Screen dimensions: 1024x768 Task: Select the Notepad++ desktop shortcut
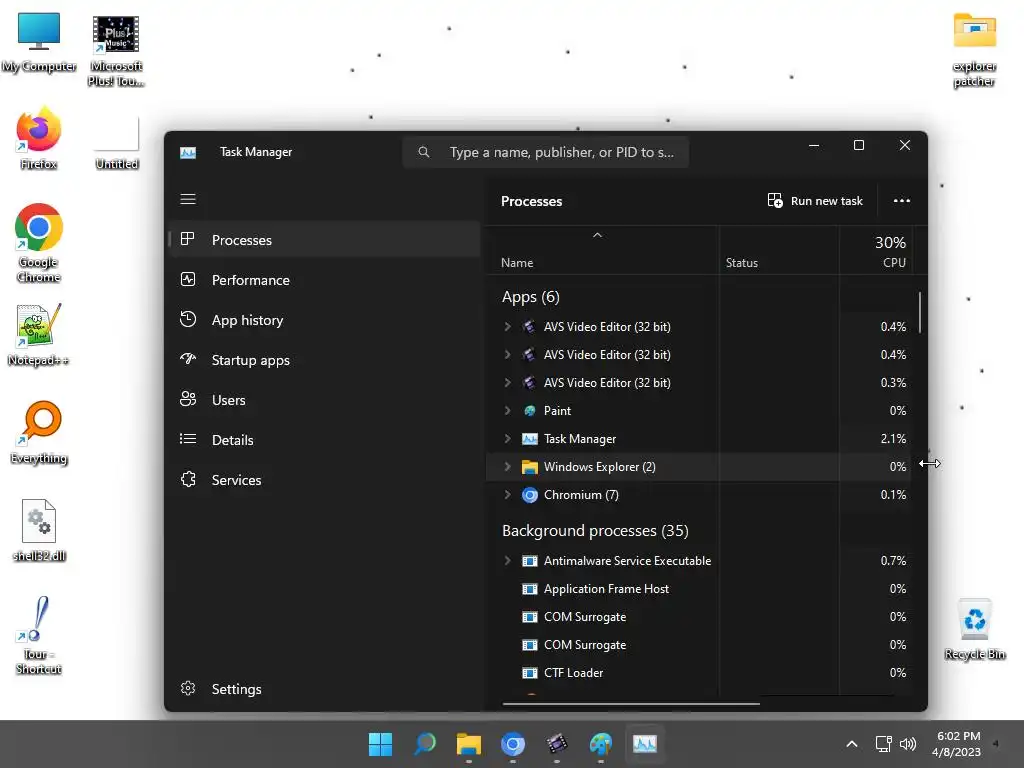point(38,335)
